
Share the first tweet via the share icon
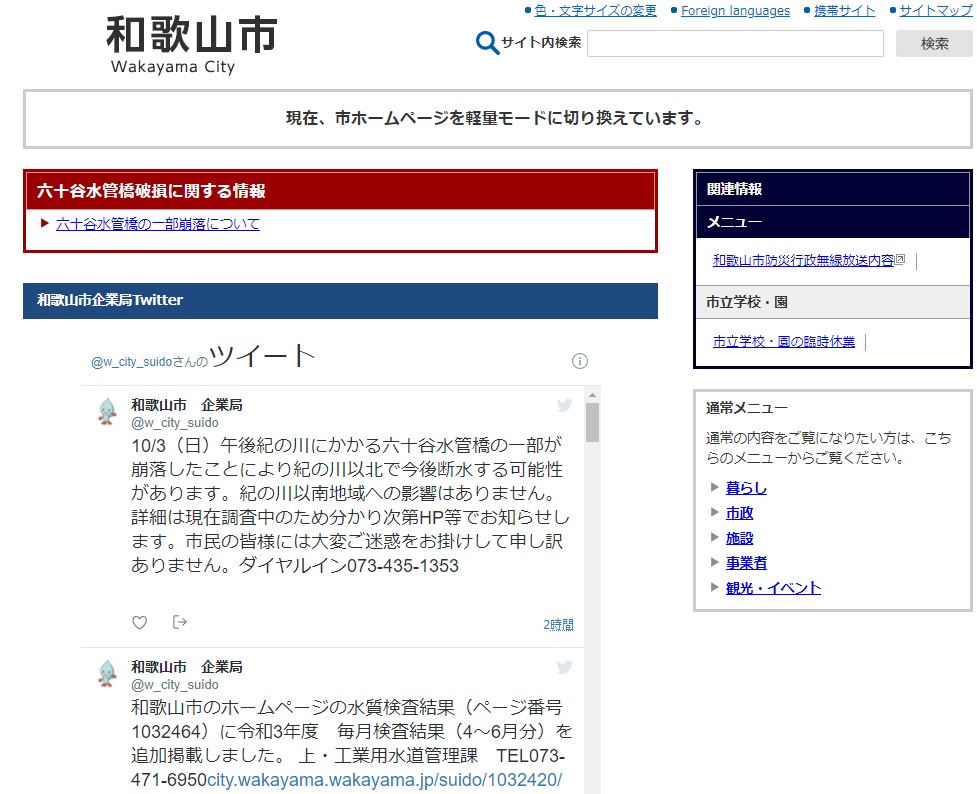[x=179, y=622]
